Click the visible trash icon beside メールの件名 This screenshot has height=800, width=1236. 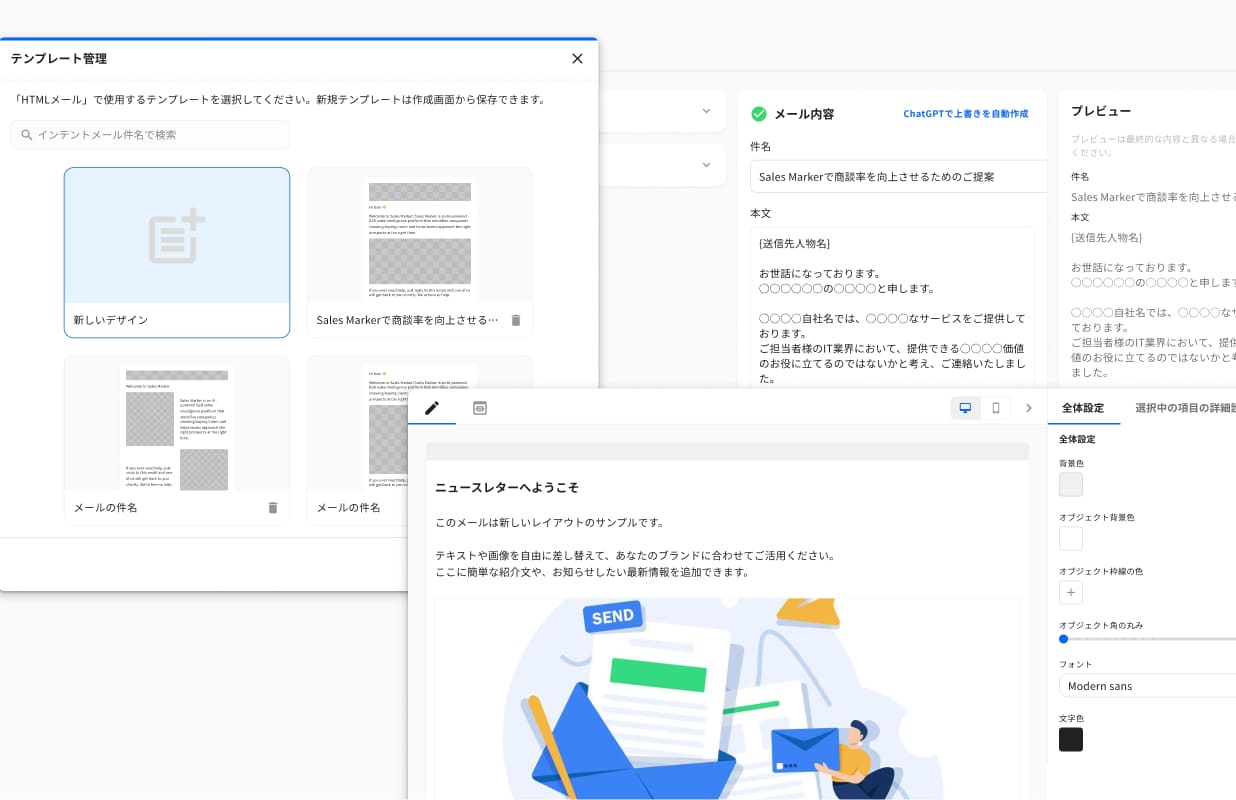[x=273, y=508]
